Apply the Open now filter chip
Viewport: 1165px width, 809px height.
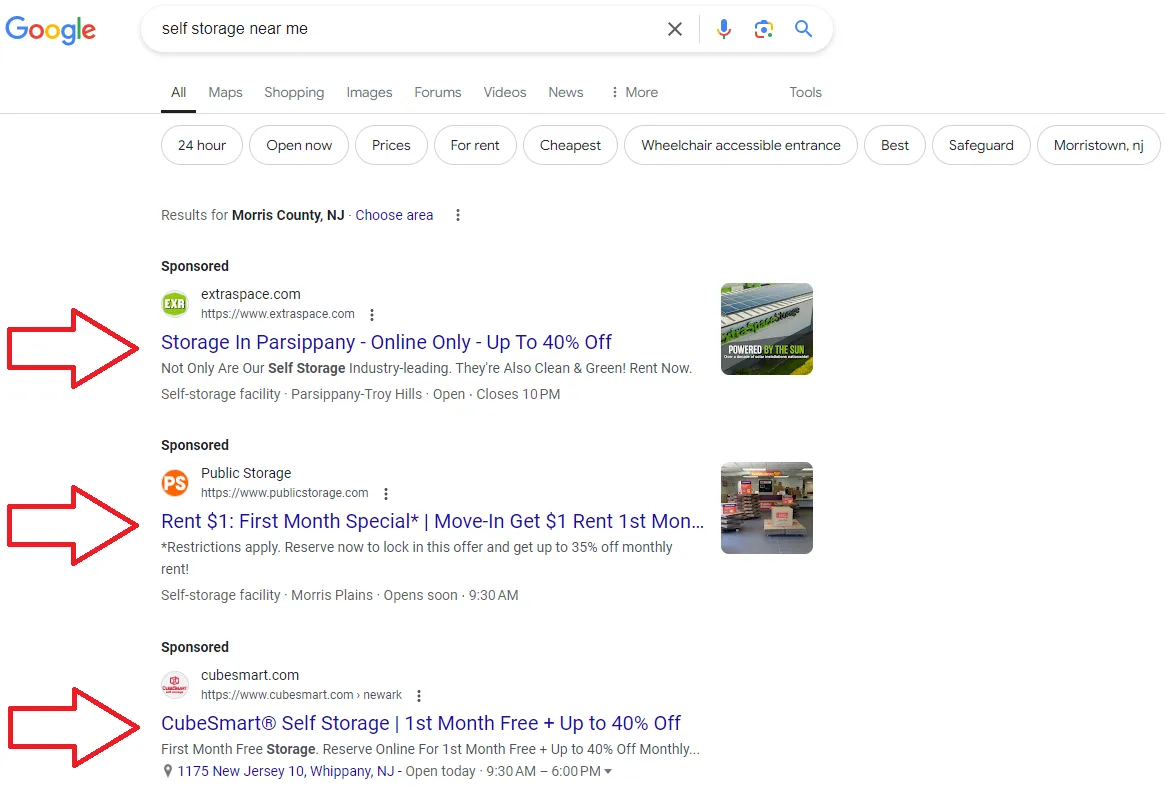click(299, 146)
